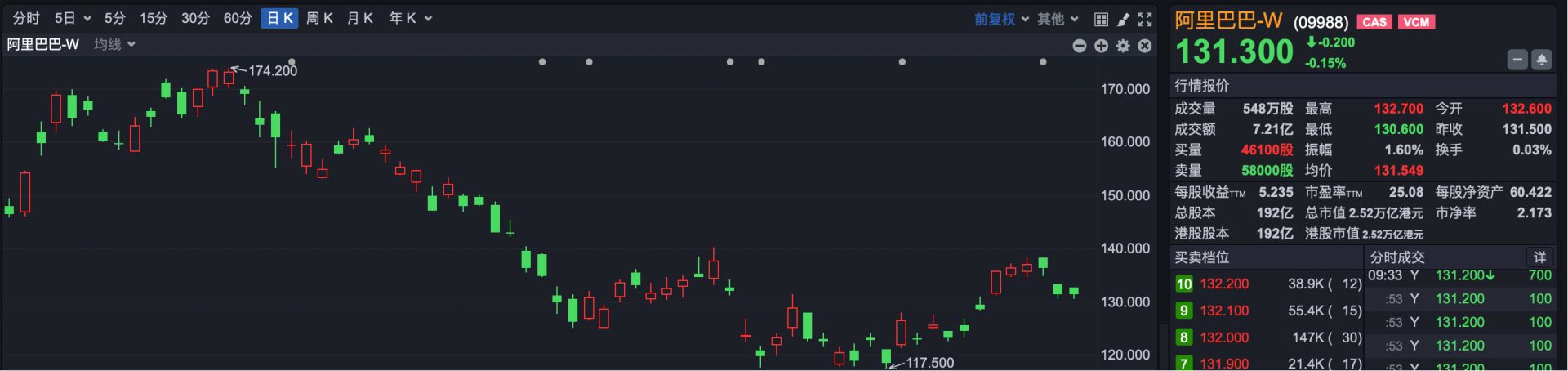Select the 60分 timeframe tab
Screen dimensions: 1568x371
pos(238,18)
